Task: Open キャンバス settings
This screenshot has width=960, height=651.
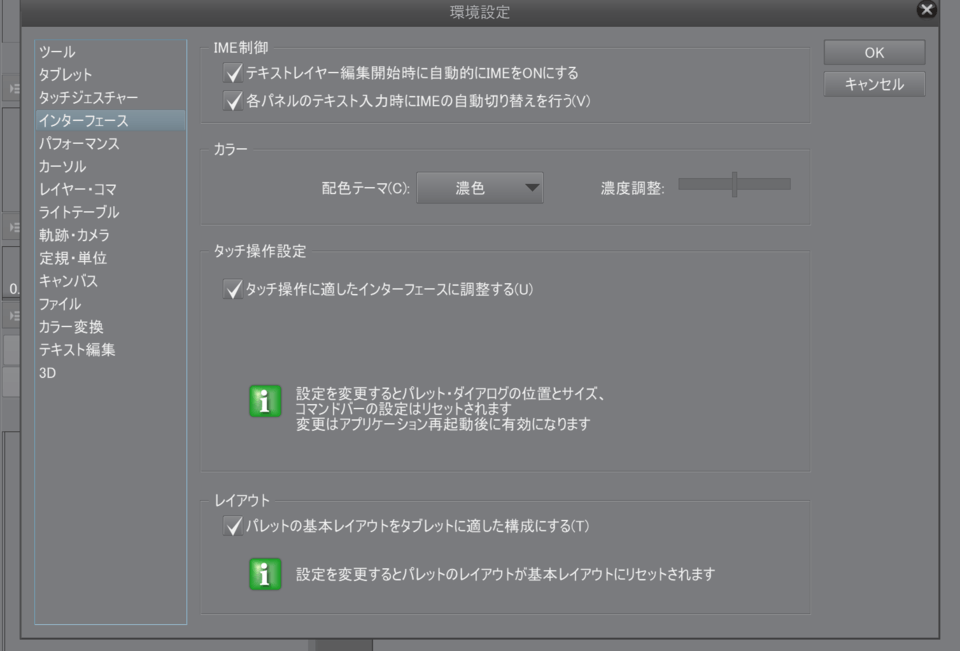Action: [110, 281]
